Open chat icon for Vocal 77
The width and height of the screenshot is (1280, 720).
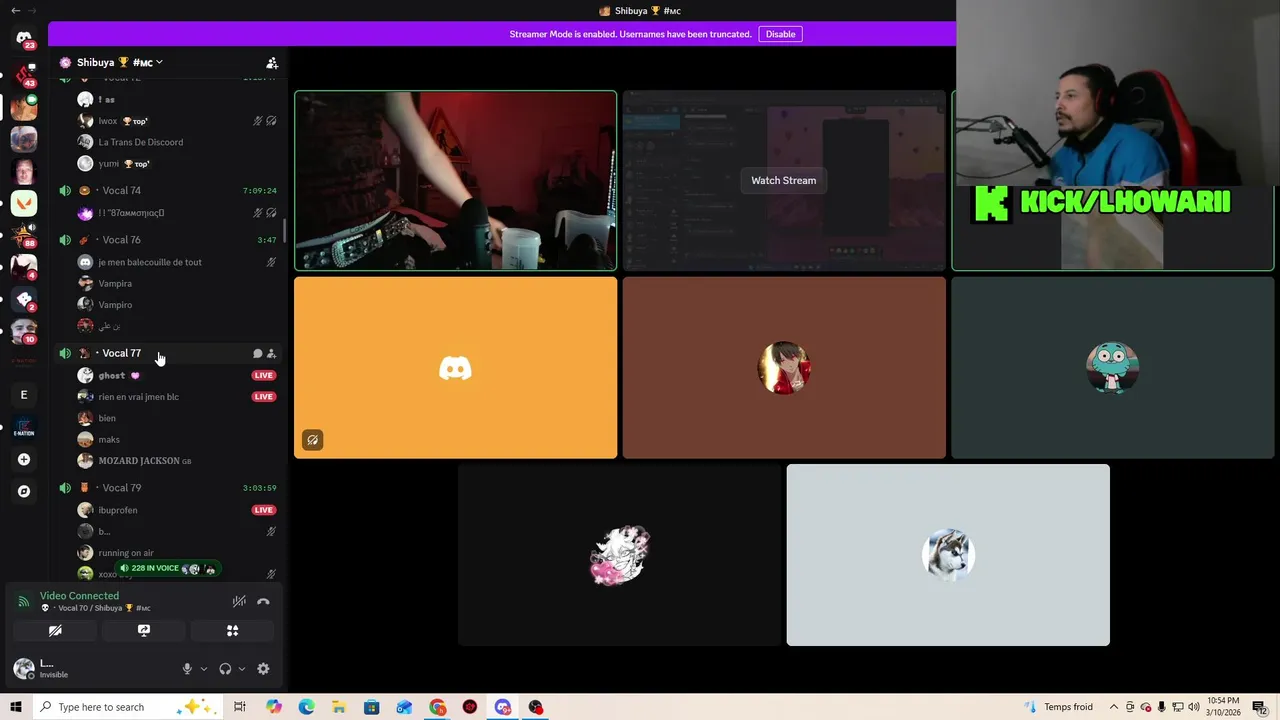coord(257,353)
